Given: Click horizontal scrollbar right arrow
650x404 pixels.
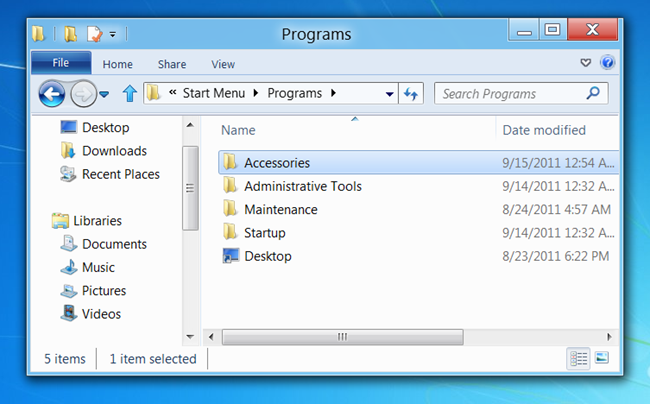Looking at the screenshot, I should (609, 337).
